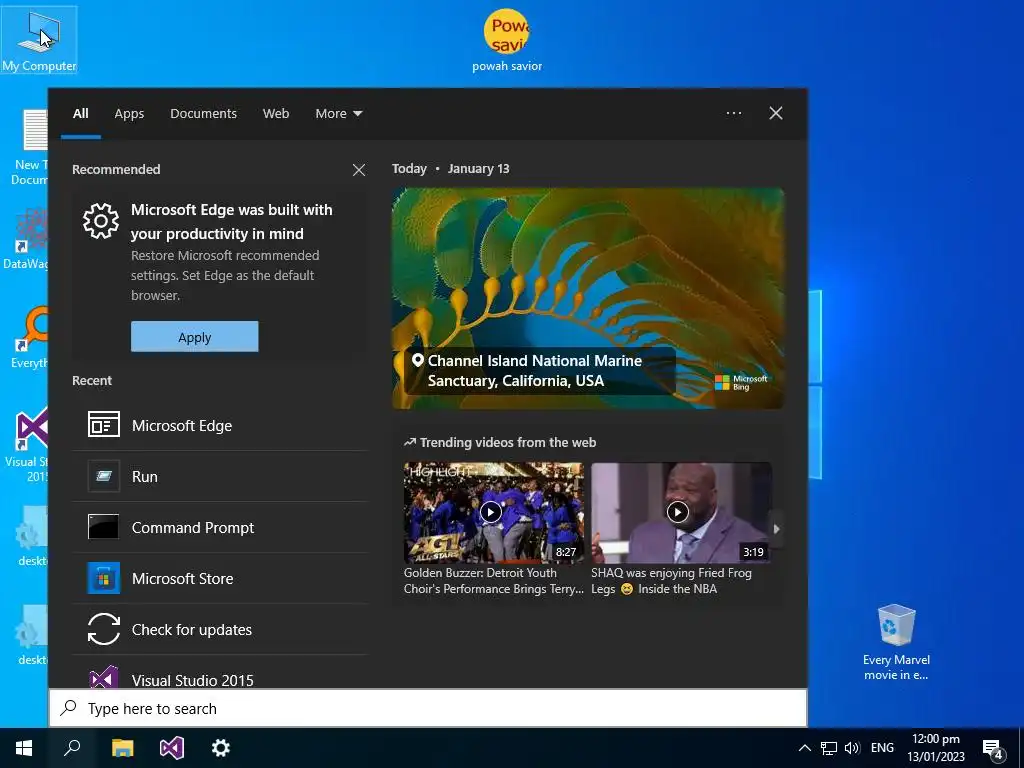Click the network icon in system tray
1024x768 pixels.
(829, 748)
